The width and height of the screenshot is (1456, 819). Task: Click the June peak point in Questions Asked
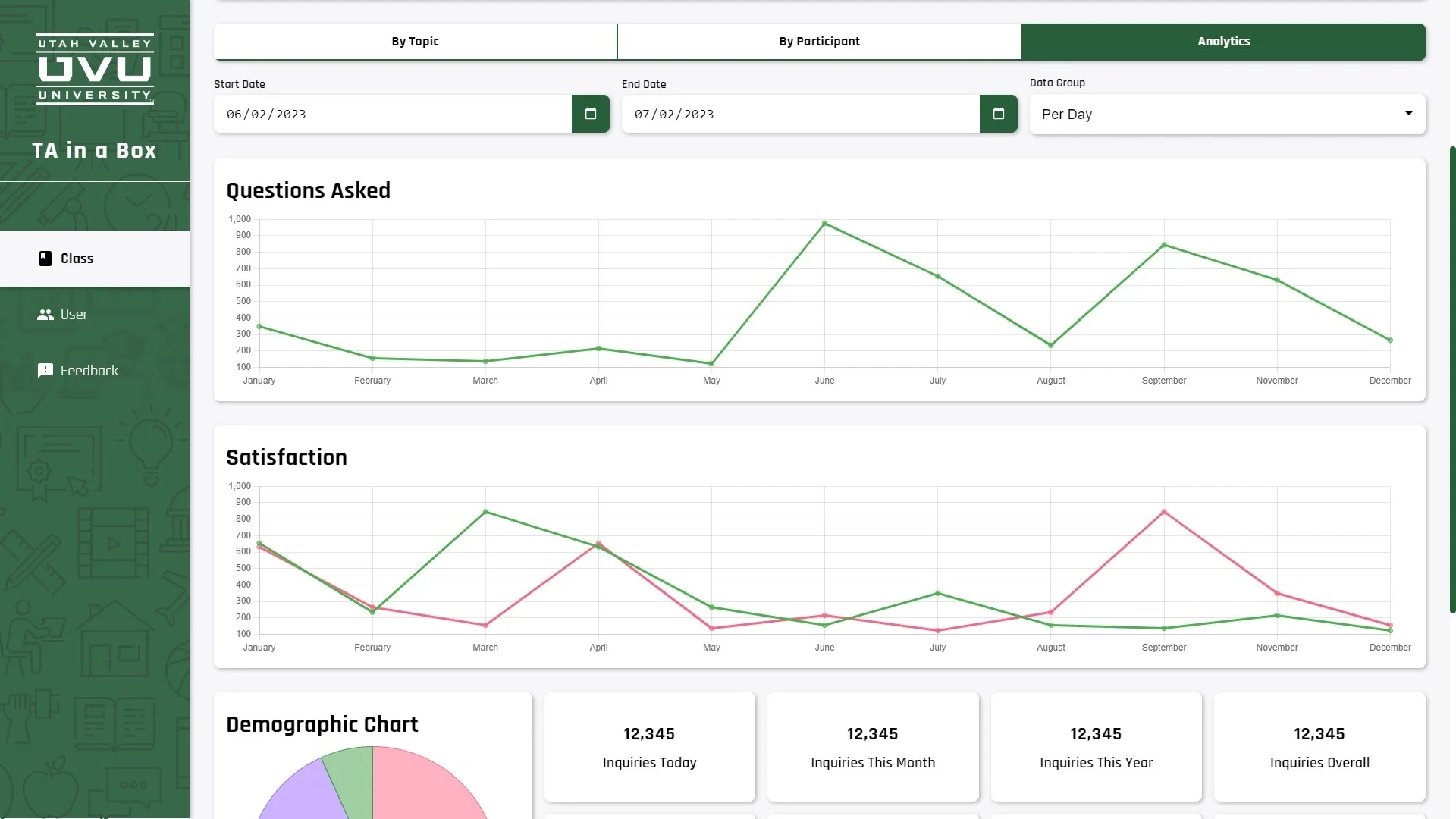(824, 224)
